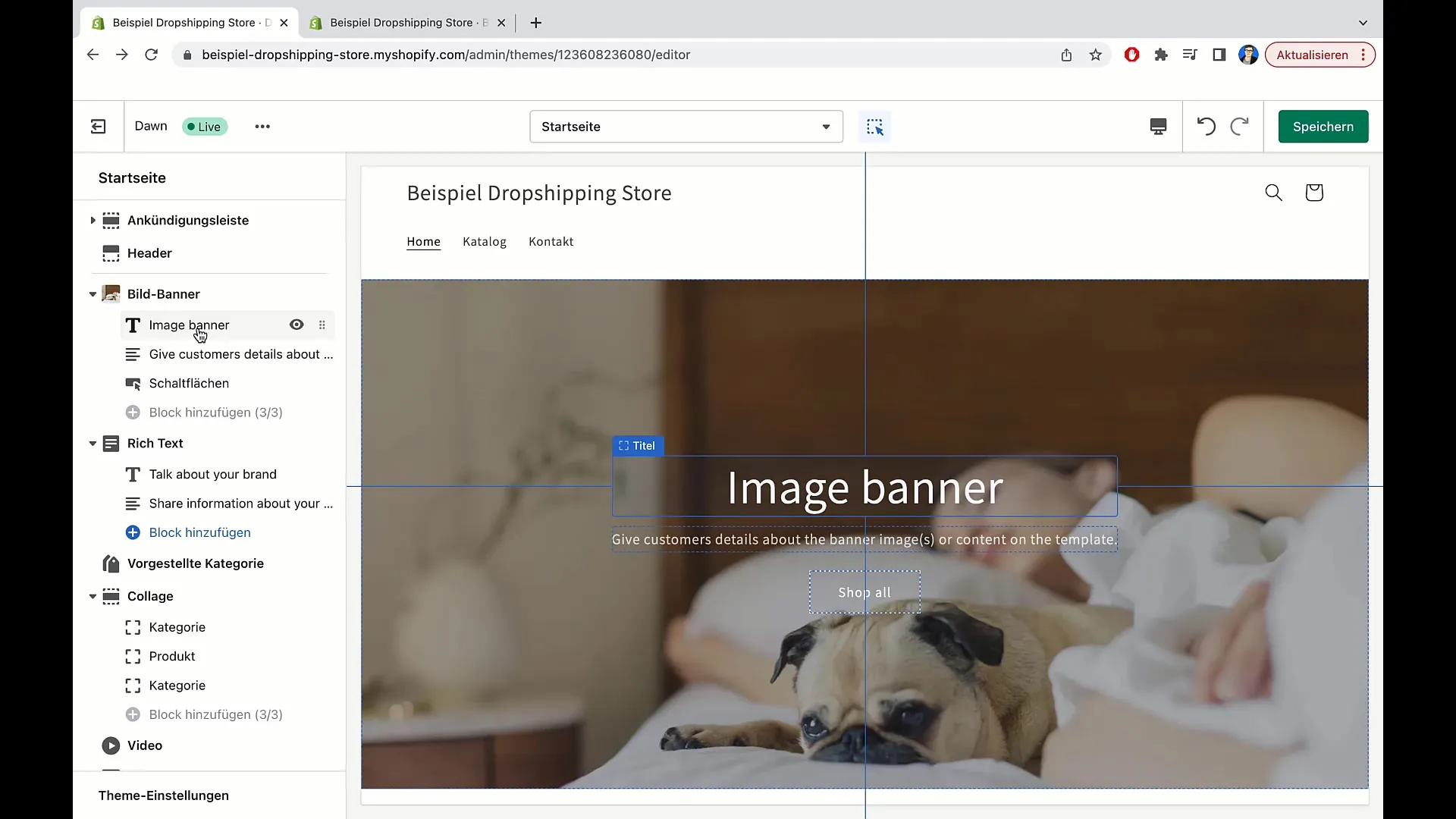Collapse the Collage section
Image resolution: width=1456 pixels, height=819 pixels.
tap(92, 596)
